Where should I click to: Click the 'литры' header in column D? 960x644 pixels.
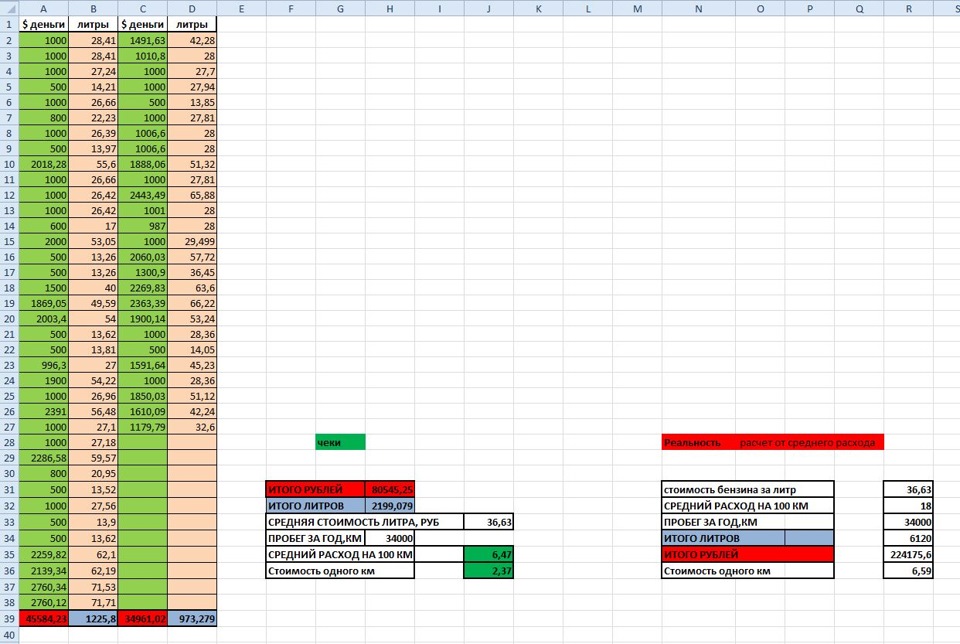tap(192, 24)
